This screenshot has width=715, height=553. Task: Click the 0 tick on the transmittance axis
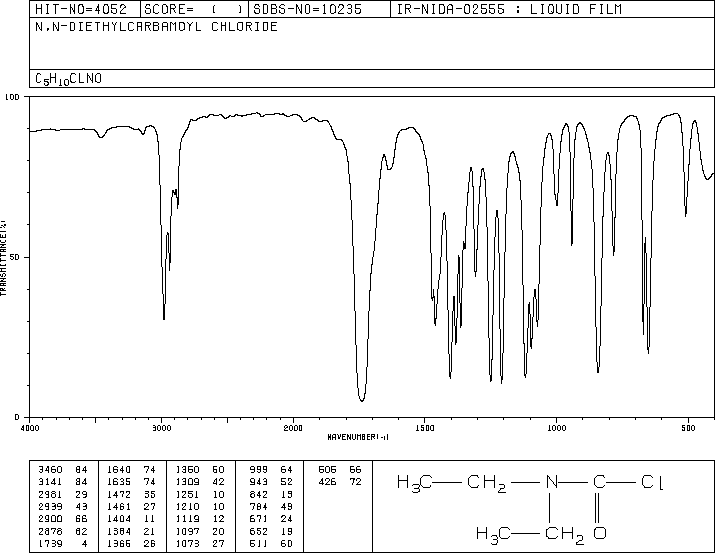pyautogui.click(x=17, y=417)
